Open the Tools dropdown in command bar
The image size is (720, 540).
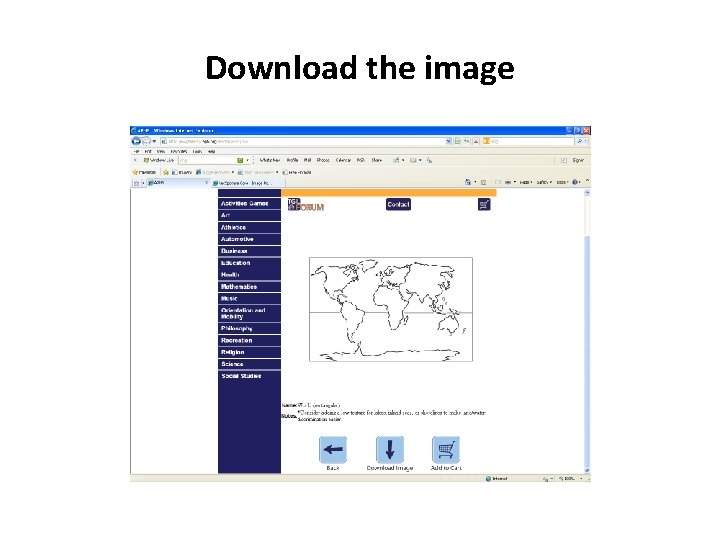[562, 182]
